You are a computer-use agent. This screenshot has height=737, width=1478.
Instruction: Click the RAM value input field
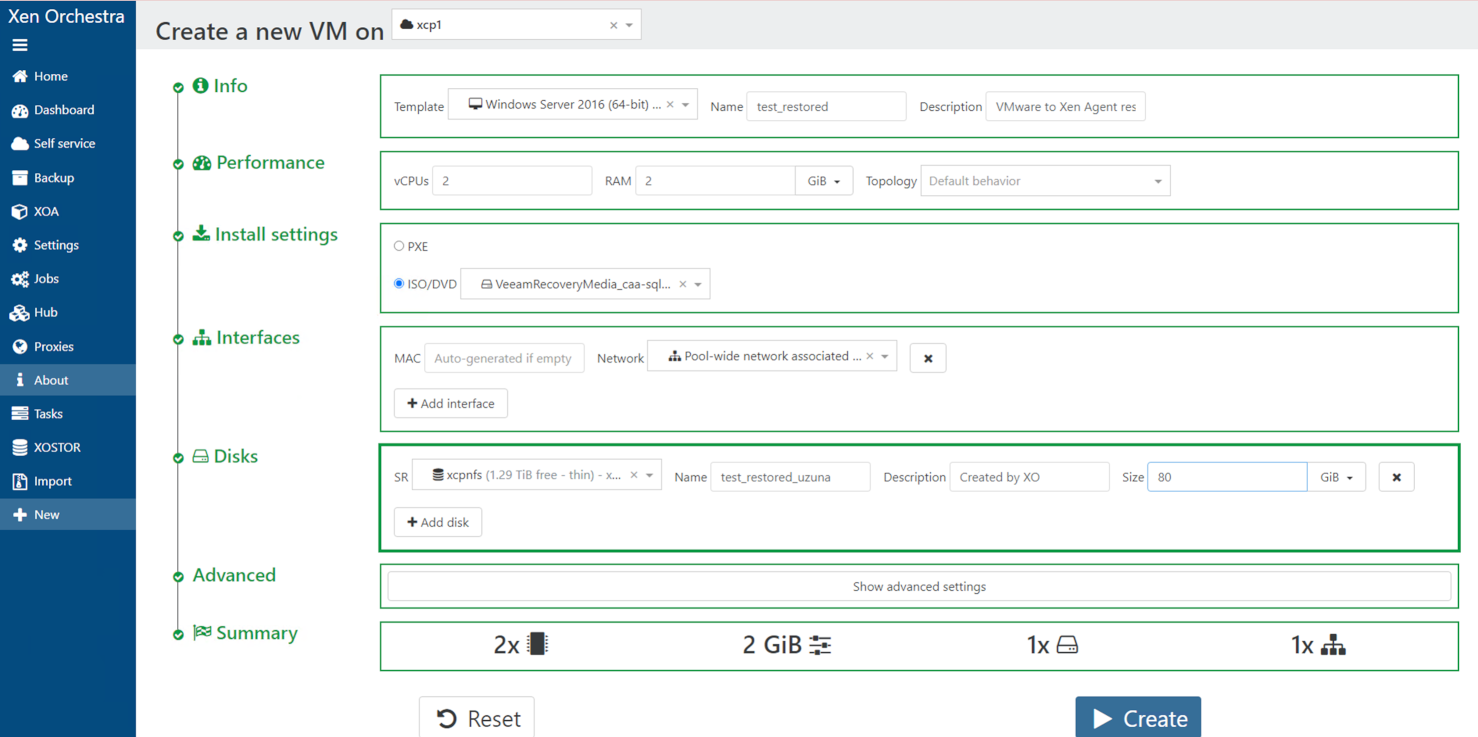[x=715, y=181]
